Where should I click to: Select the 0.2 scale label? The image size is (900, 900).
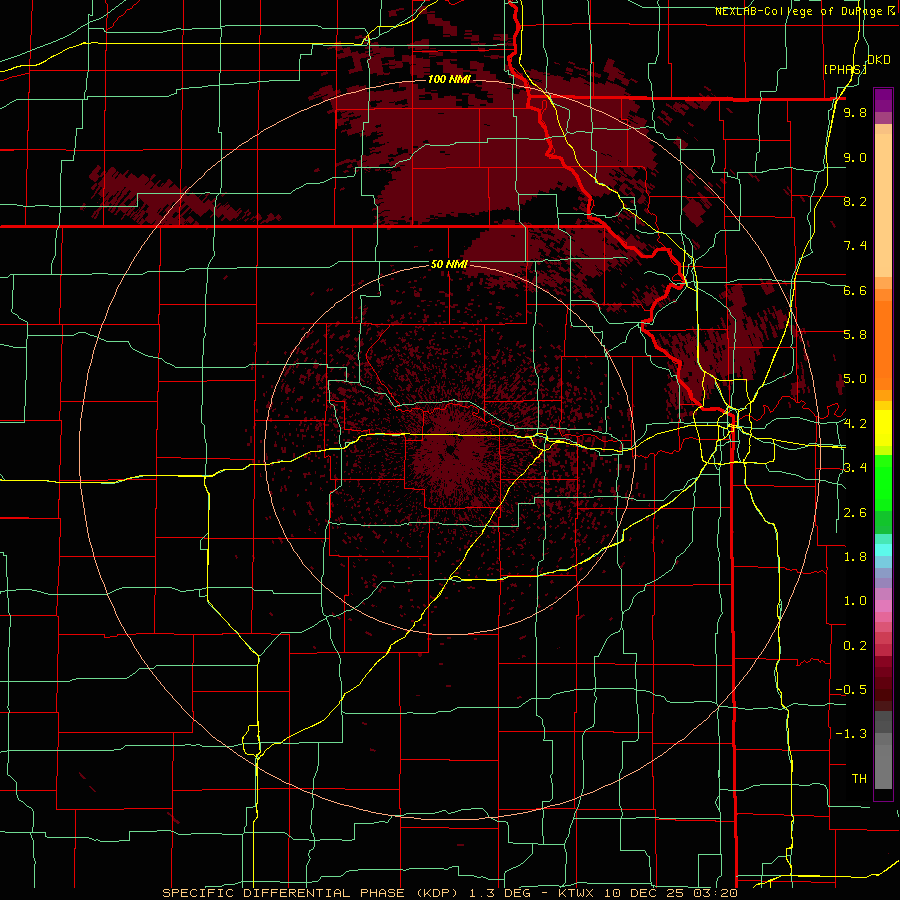click(x=855, y=646)
